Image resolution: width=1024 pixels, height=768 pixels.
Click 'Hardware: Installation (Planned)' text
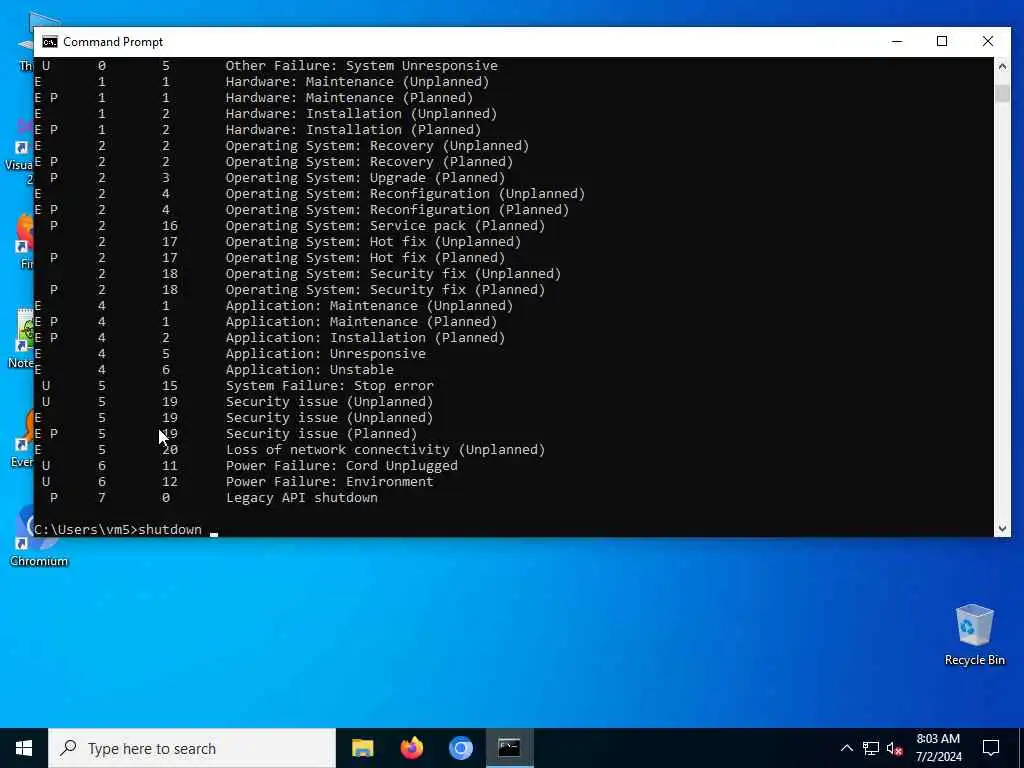pyautogui.click(x=353, y=129)
